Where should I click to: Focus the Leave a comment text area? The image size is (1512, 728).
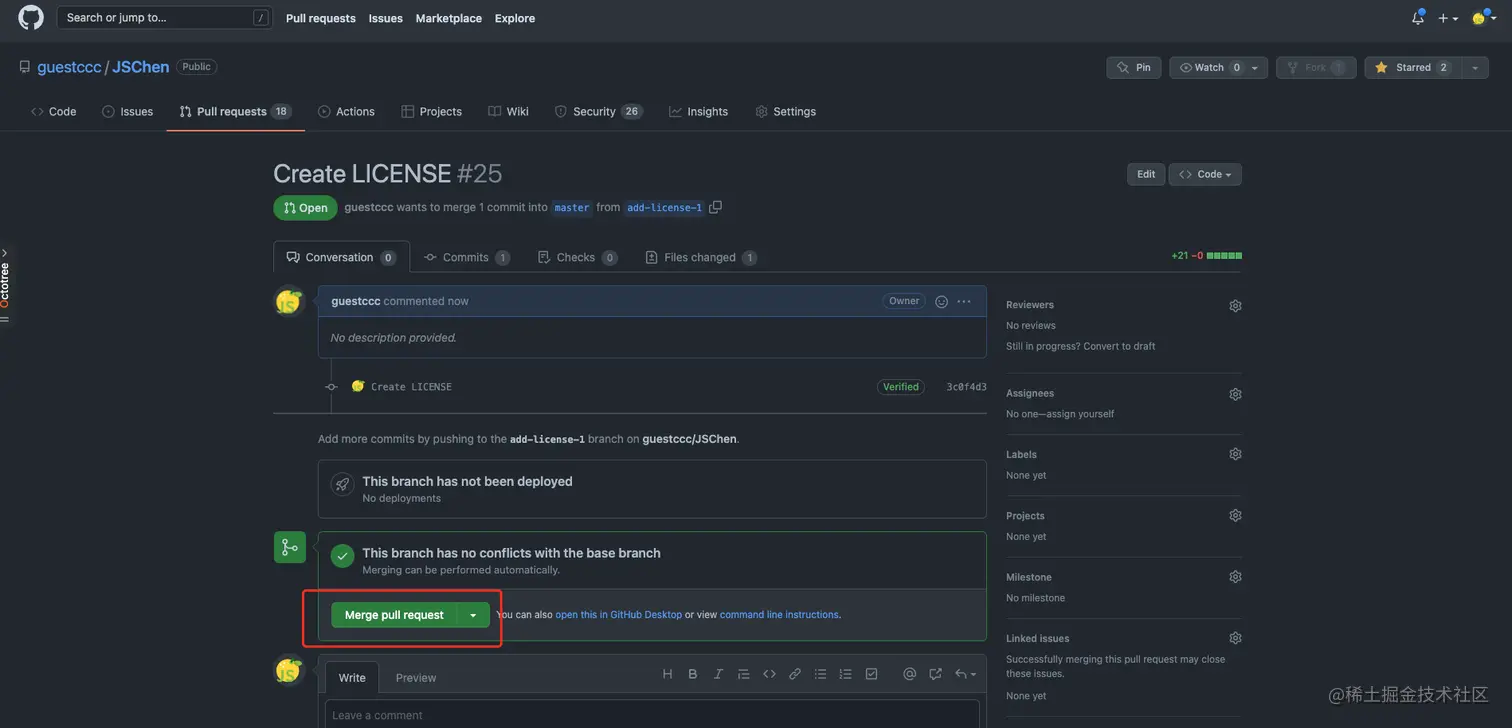[652, 714]
